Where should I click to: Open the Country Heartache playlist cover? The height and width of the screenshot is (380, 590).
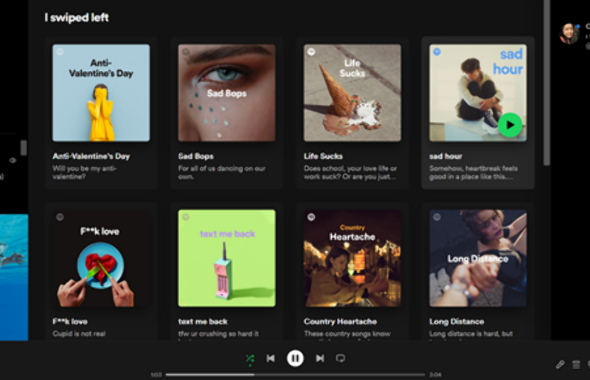352,258
